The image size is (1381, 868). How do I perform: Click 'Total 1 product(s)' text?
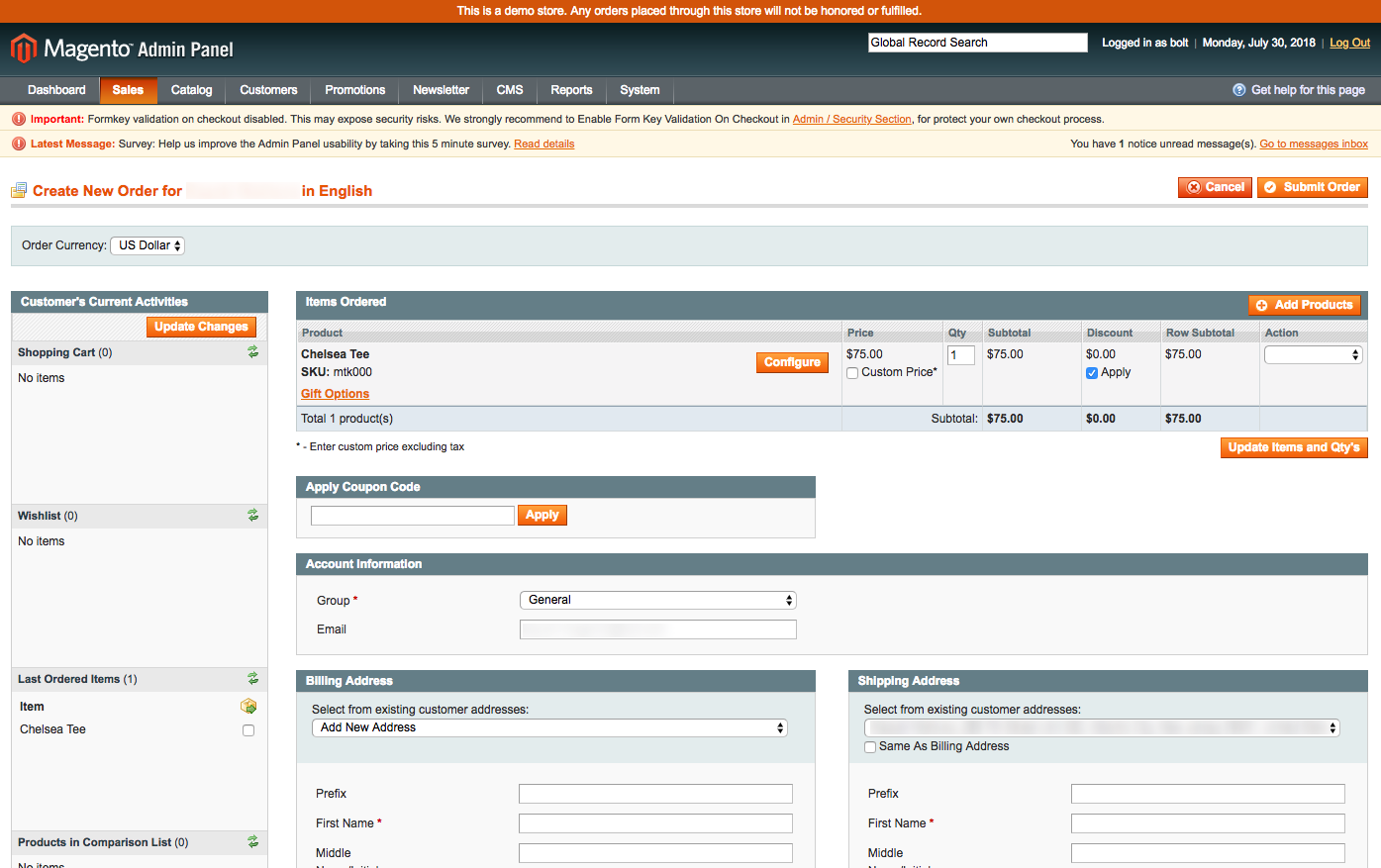[346, 419]
